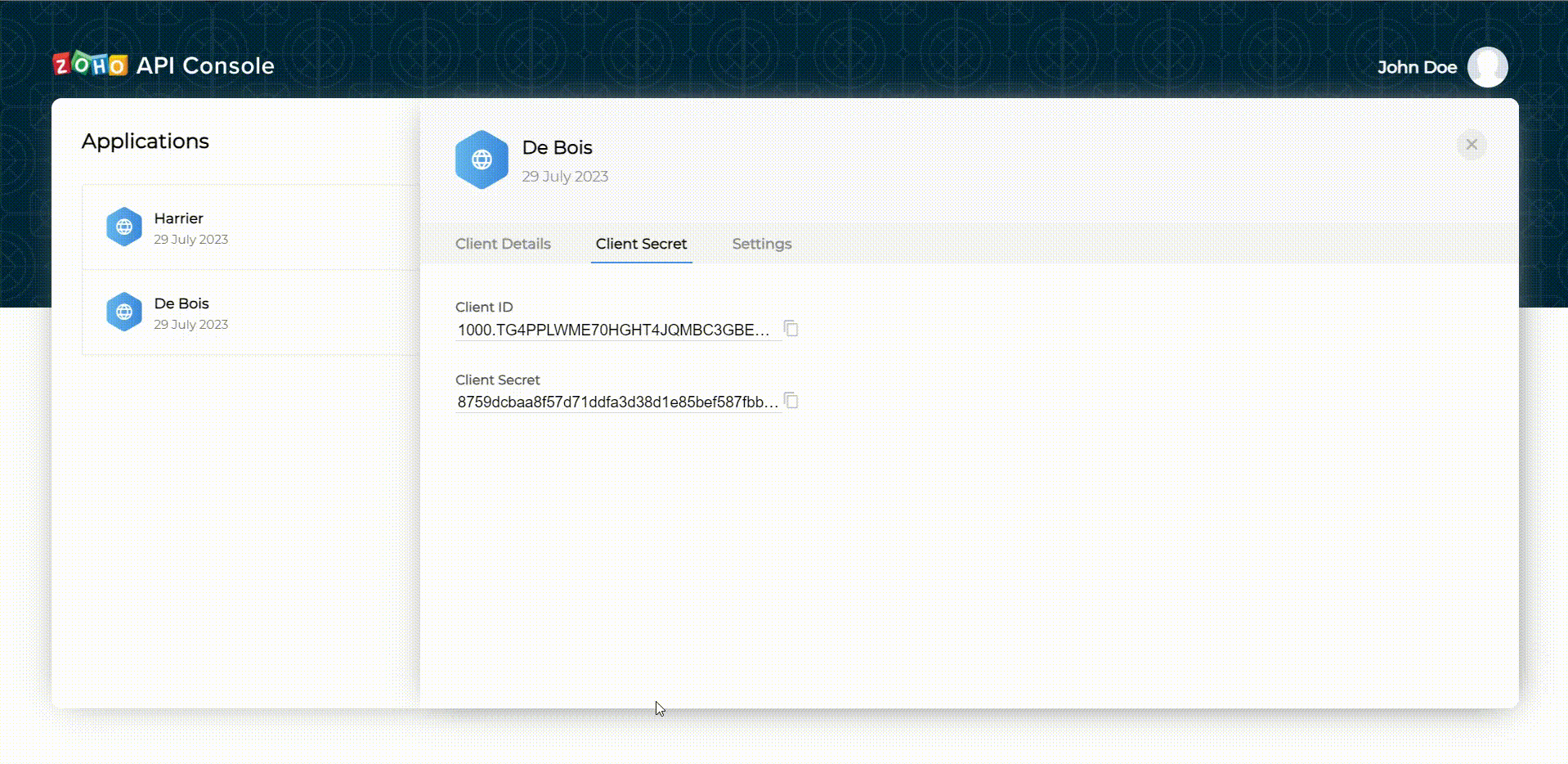Viewport: 1568px width, 764px height.
Task: Click the Applications heading
Action: pos(146,142)
